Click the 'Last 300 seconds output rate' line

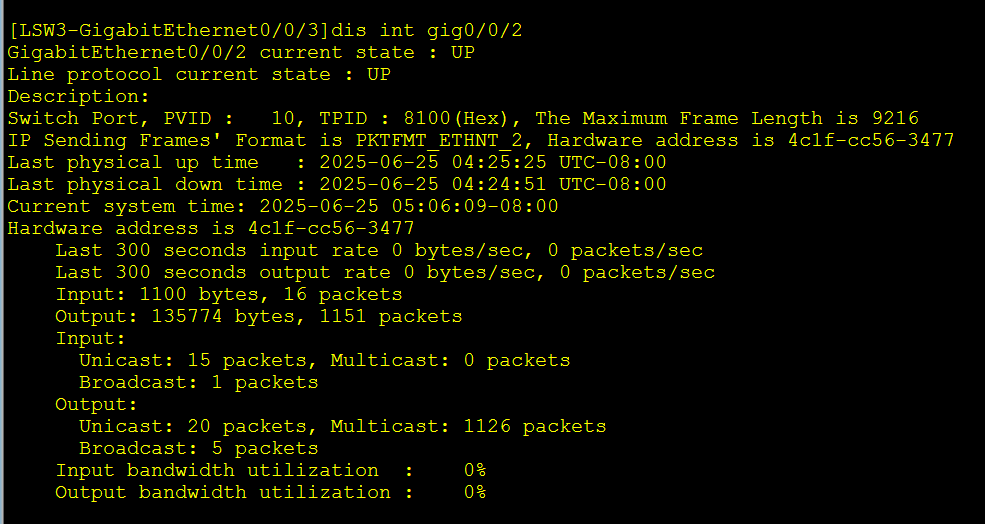(385, 273)
